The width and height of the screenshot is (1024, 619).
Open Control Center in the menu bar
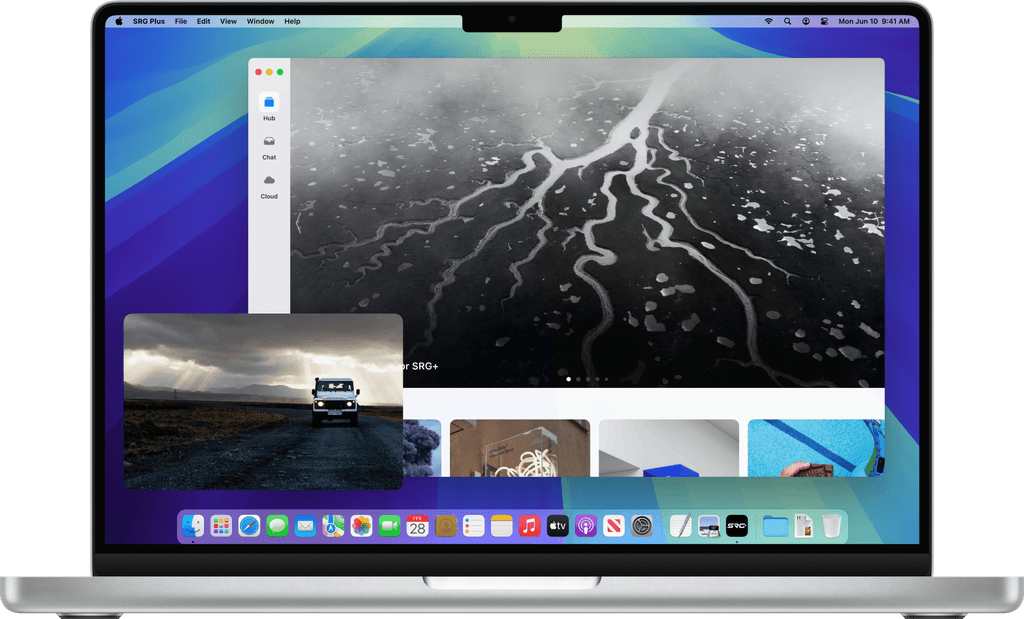click(824, 21)
